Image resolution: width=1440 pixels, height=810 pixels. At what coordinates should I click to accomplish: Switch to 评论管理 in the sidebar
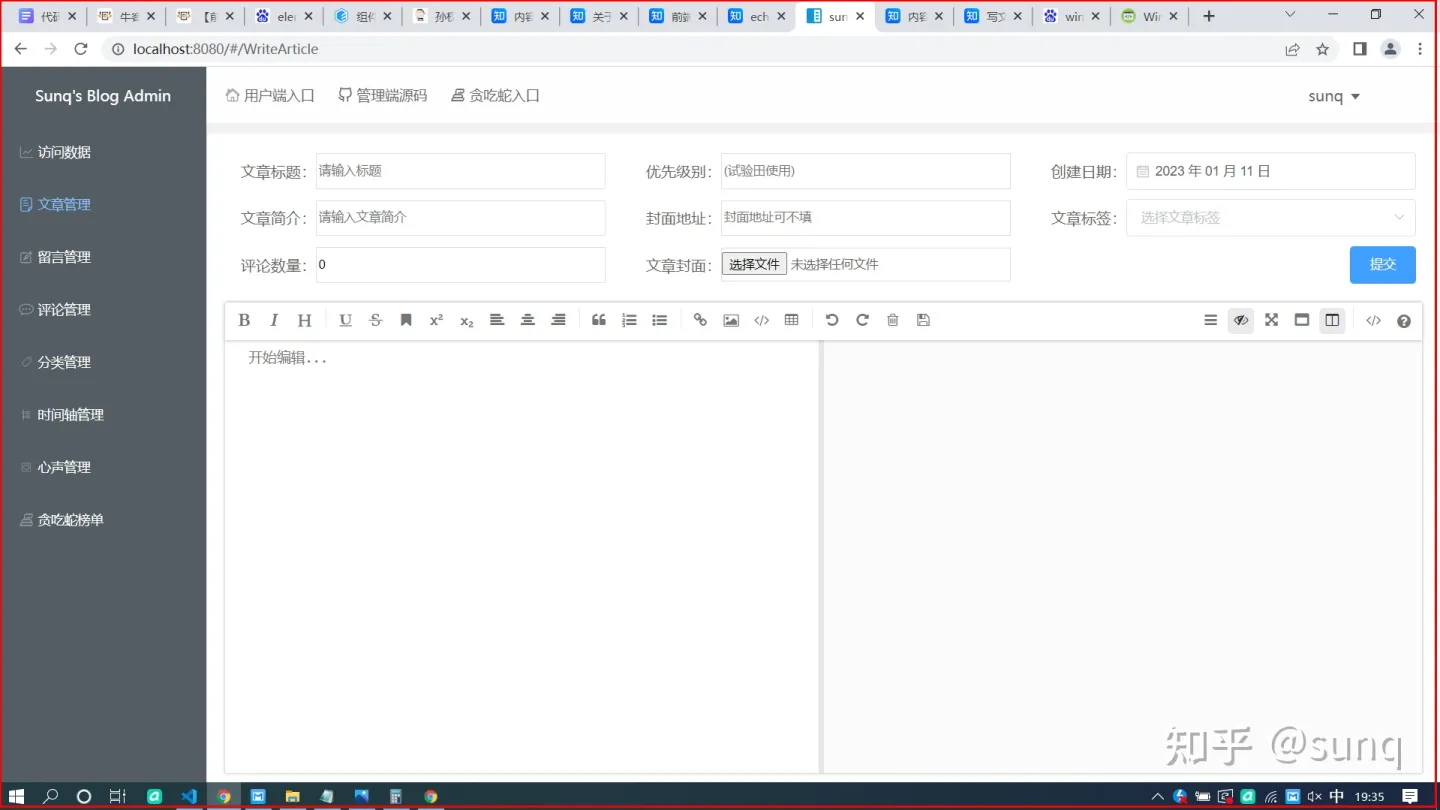point(64,309)
